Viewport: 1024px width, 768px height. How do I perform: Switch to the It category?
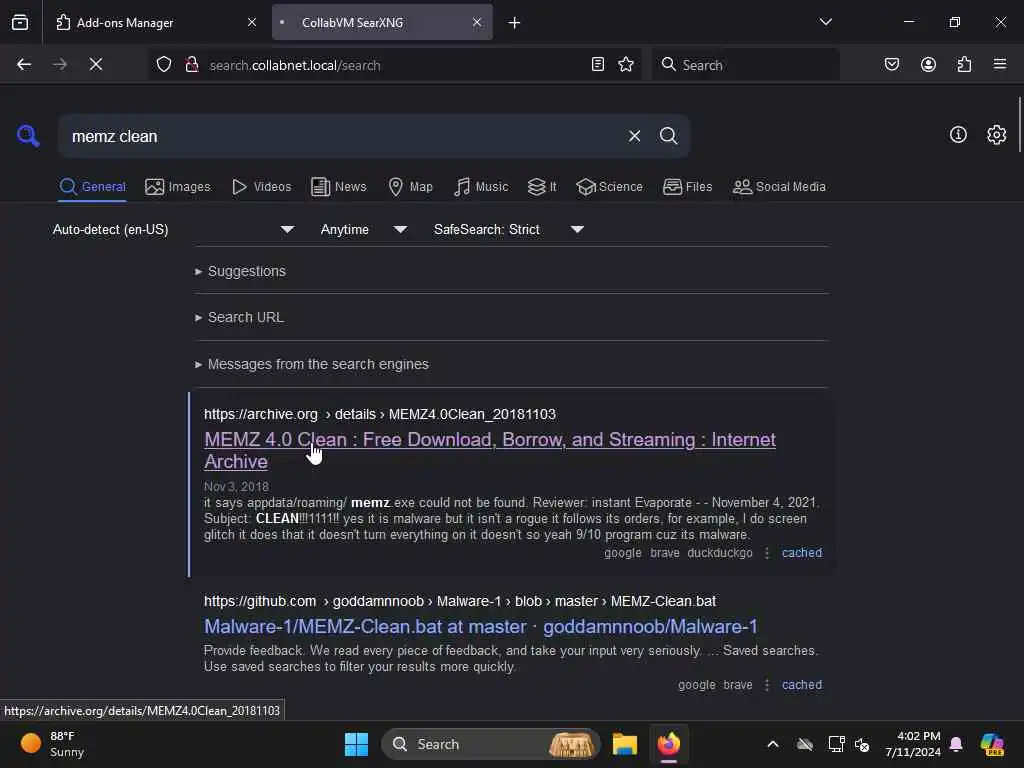click(x=542, y=187)
